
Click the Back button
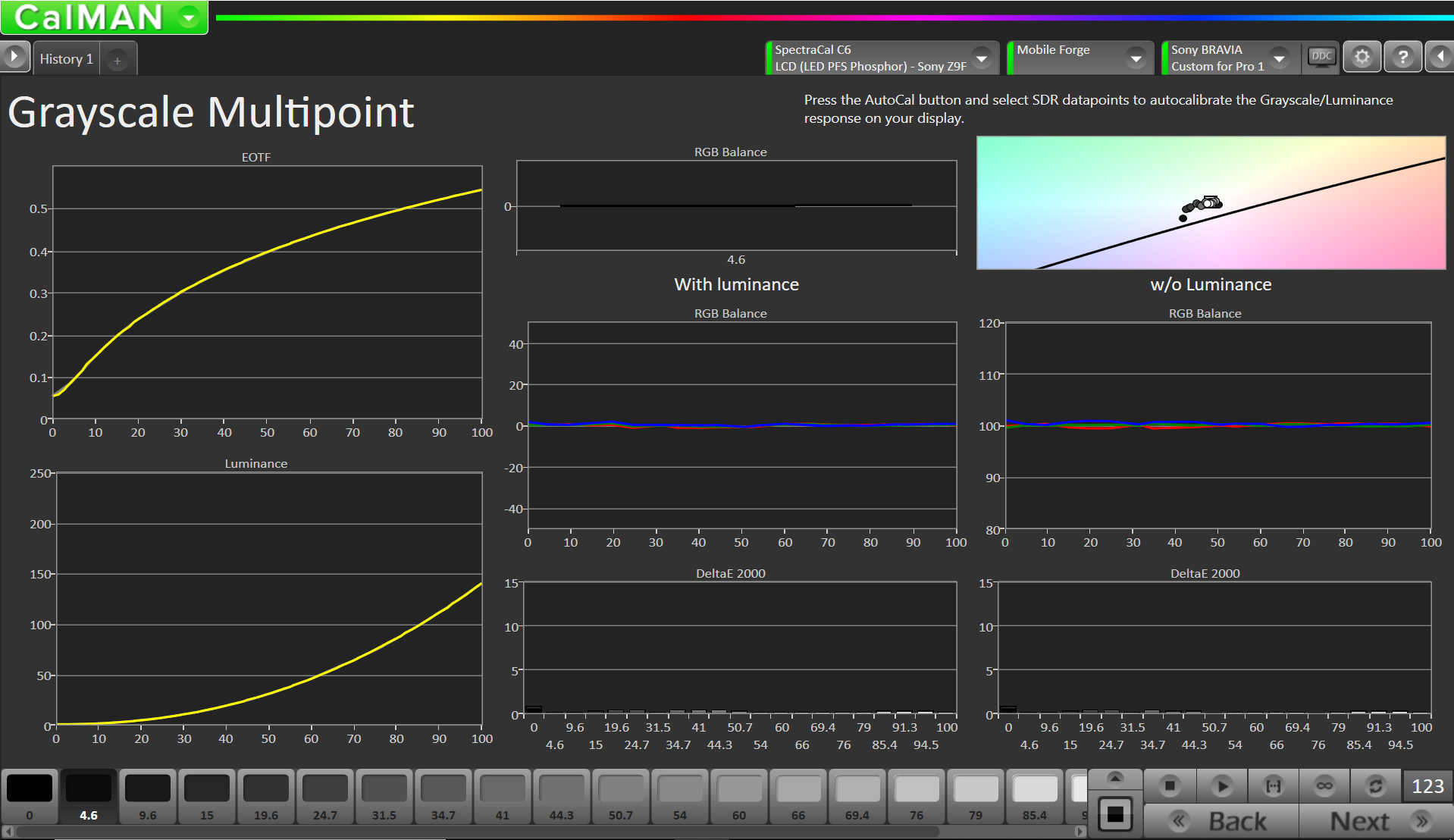[x=1221, y=821]
